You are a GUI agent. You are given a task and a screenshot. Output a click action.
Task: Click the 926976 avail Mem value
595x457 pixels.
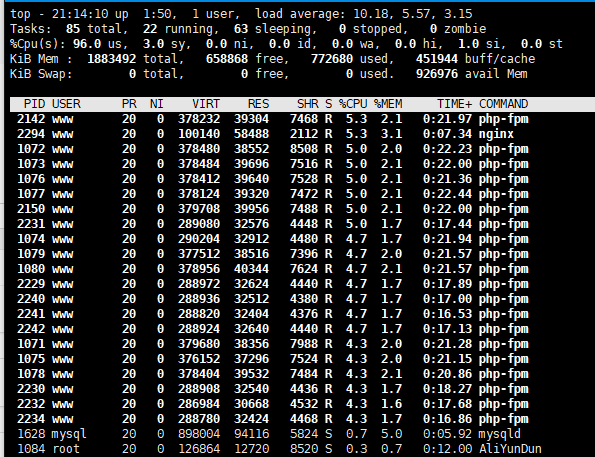point(437,74)
